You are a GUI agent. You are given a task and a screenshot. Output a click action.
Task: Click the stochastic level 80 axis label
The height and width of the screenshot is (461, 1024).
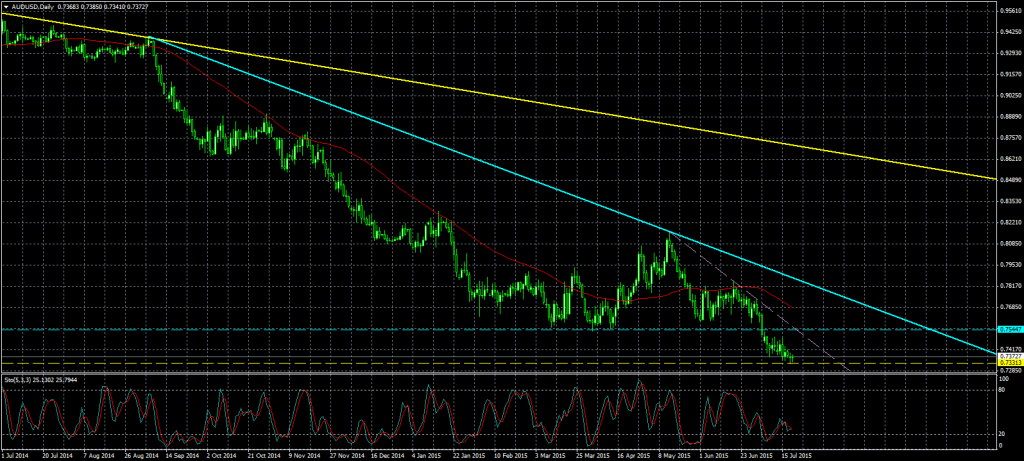(1001, 391)
